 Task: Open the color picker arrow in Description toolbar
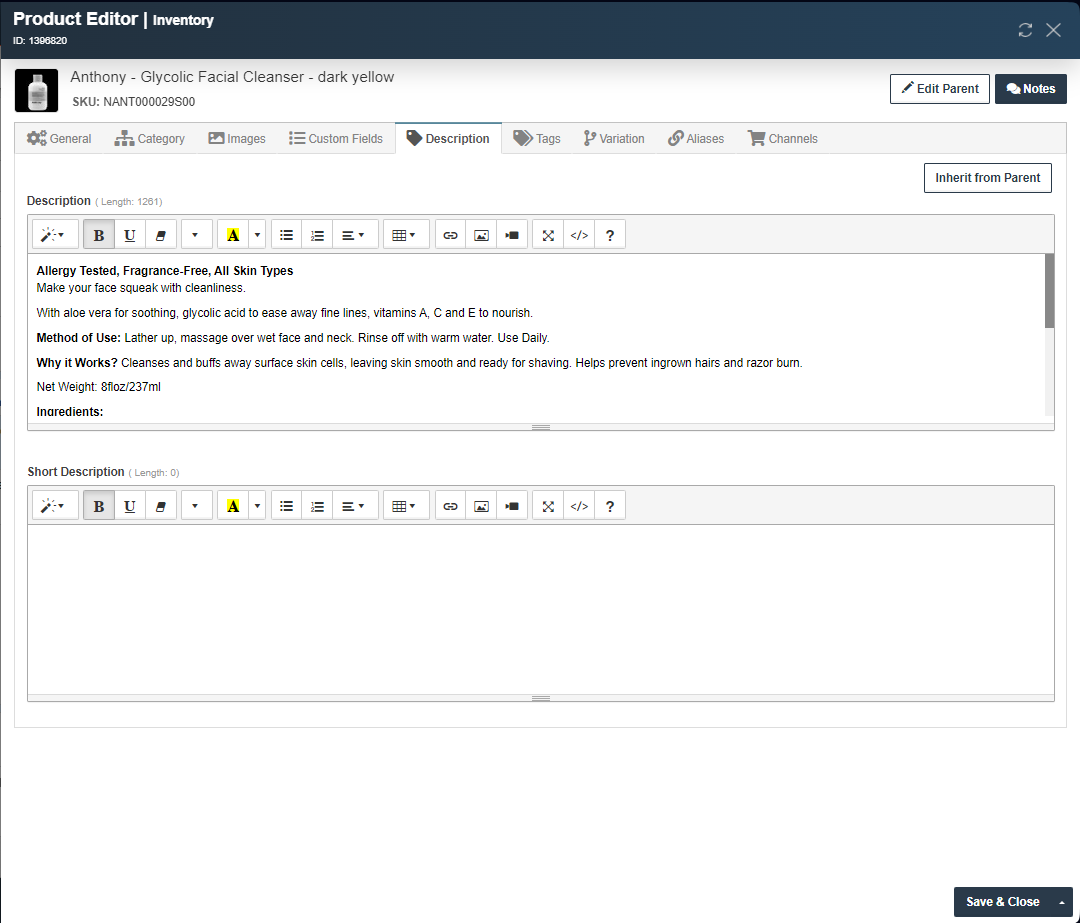pyautogui.click(x=258, y=235)
